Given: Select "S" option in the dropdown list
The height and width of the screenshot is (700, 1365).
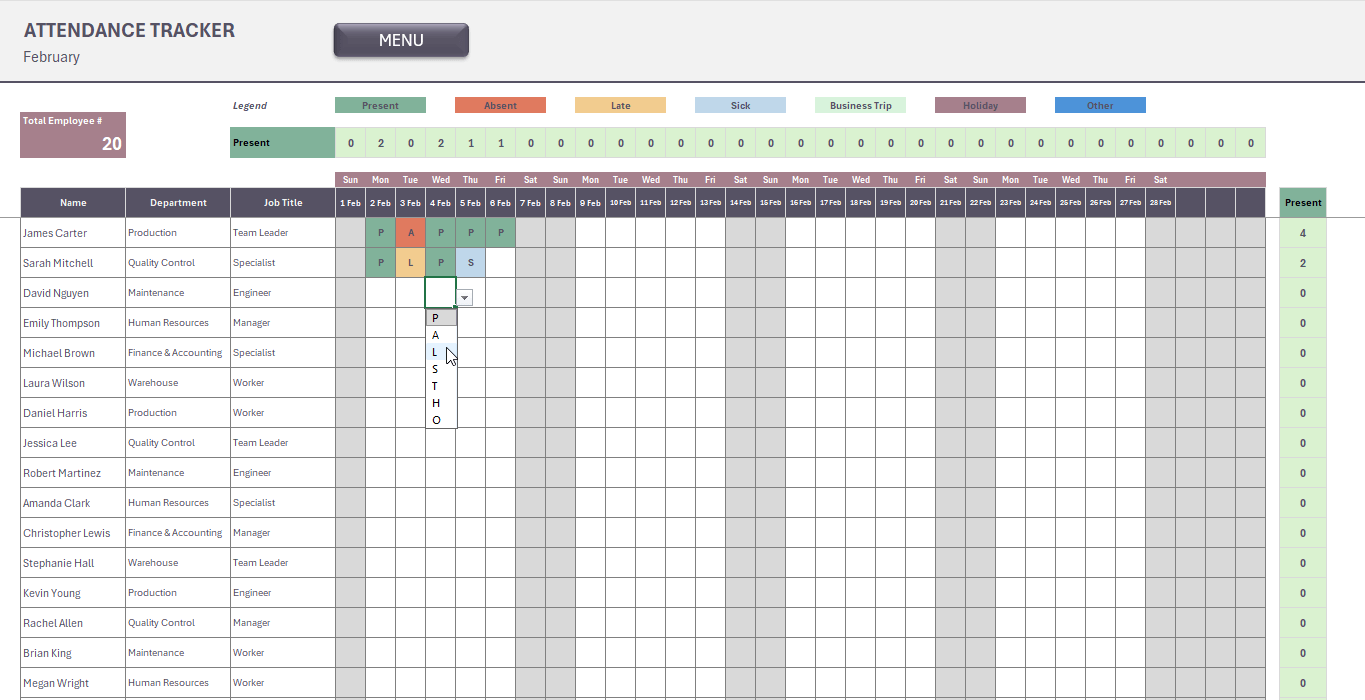Looking at the screenshot, I should pos(441,369).
